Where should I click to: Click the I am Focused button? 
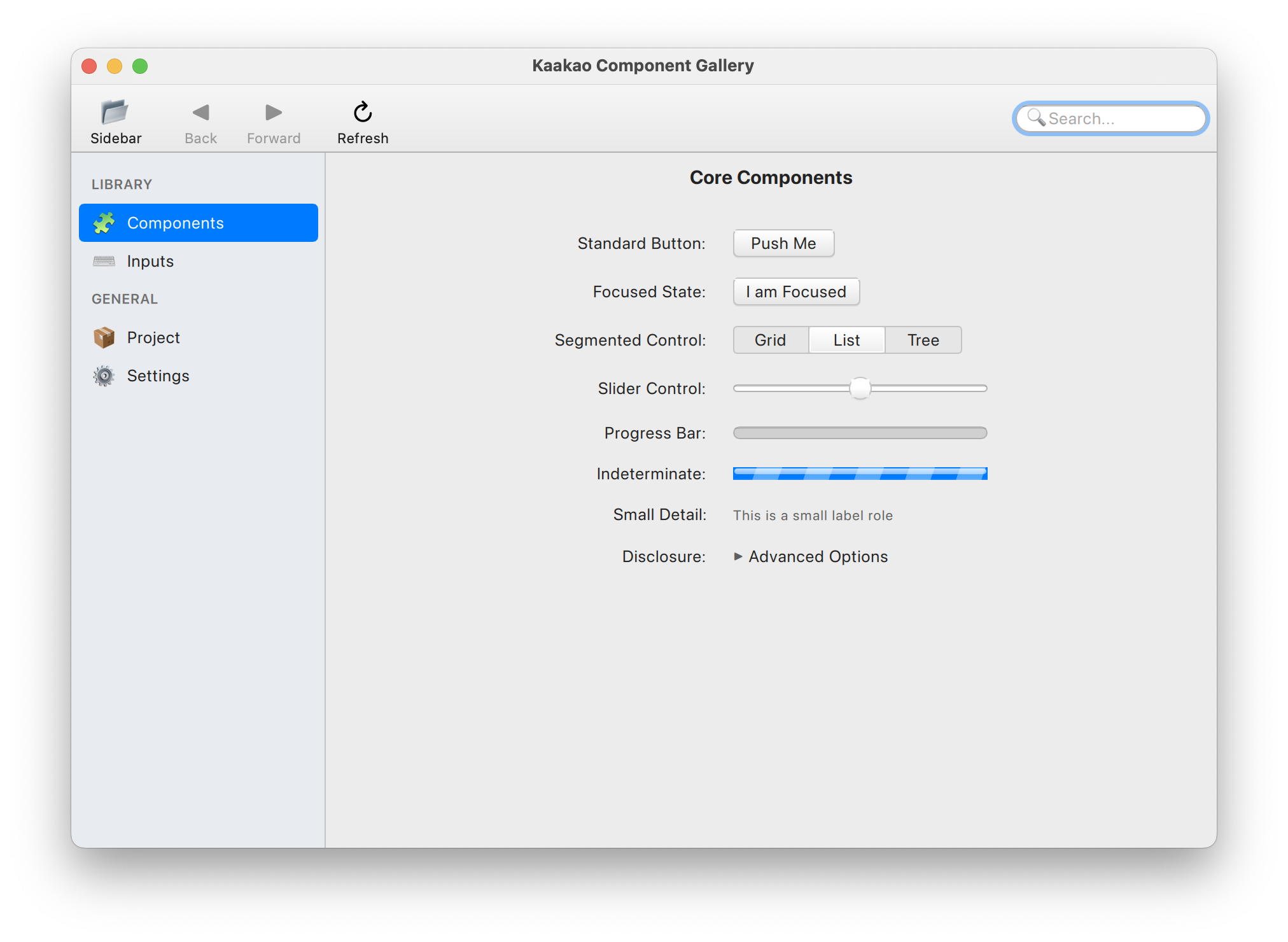pos(796,292)
